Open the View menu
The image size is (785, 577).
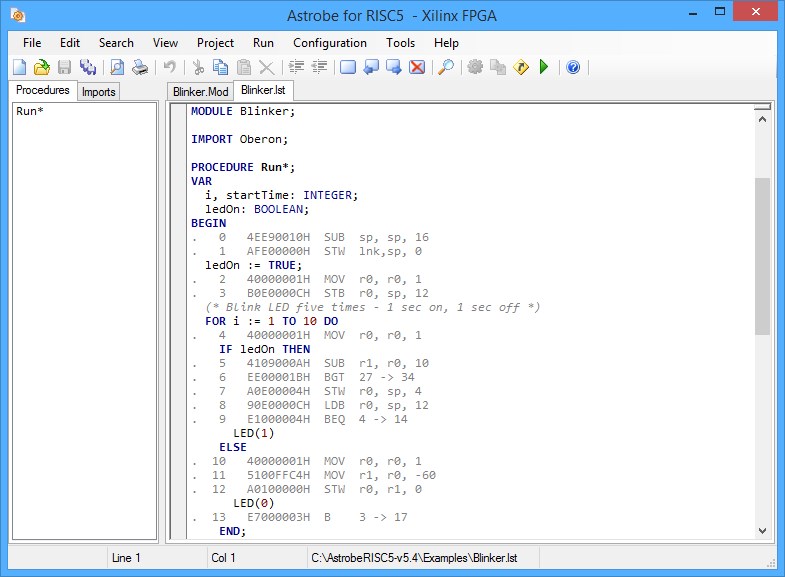click(x=165, y=43)
